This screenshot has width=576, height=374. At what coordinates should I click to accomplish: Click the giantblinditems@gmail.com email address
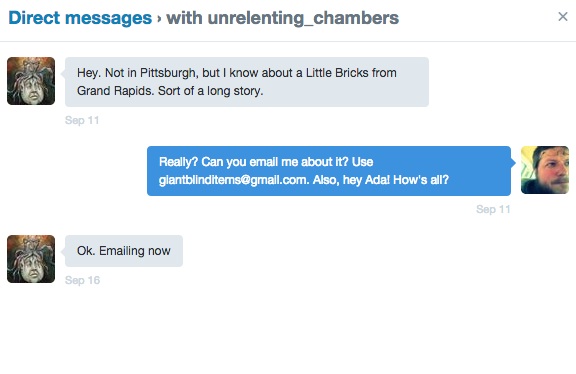(233, 180)
